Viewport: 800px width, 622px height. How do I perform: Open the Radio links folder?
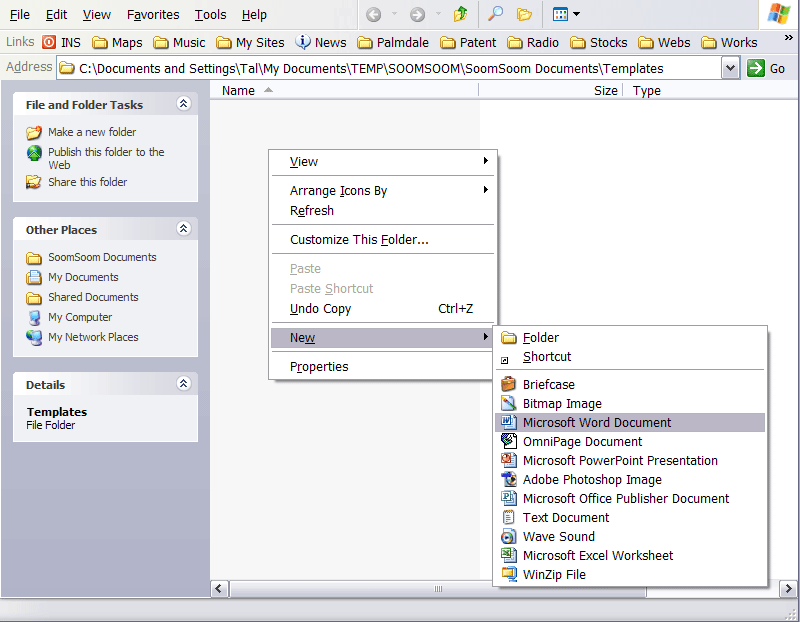533,42
